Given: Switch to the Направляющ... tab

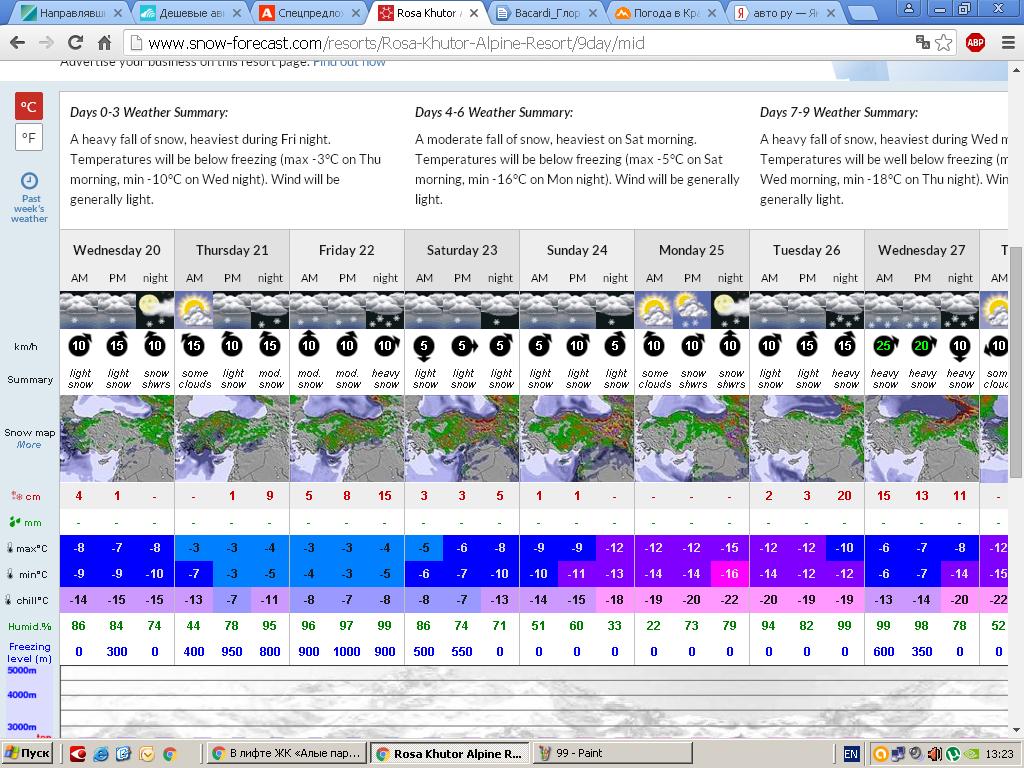Looking at the screenshot, I should 72,12.
